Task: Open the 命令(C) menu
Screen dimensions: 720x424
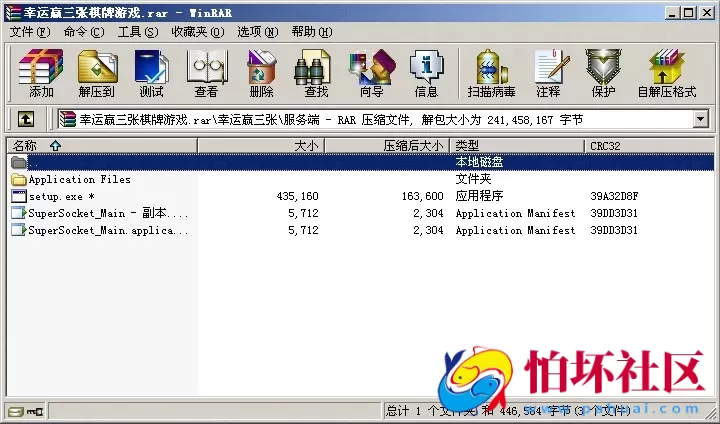Action: [84, 32]
